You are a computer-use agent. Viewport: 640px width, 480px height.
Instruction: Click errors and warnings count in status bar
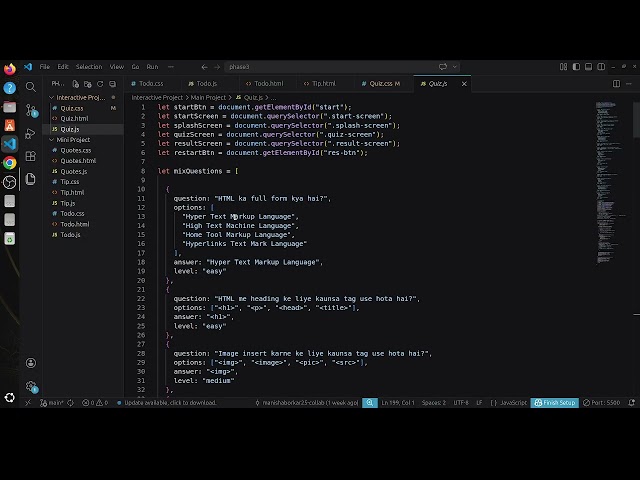click(95, 402)
